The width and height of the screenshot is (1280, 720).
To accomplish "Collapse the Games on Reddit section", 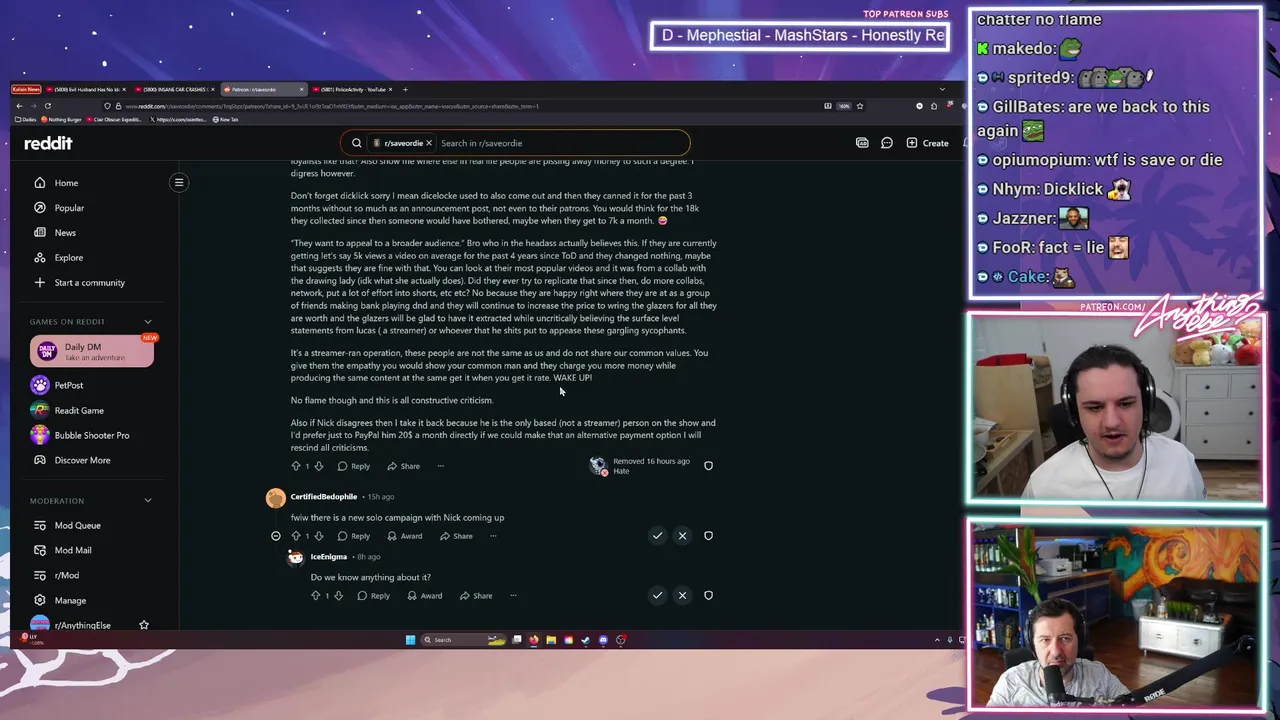I will 148,322.
